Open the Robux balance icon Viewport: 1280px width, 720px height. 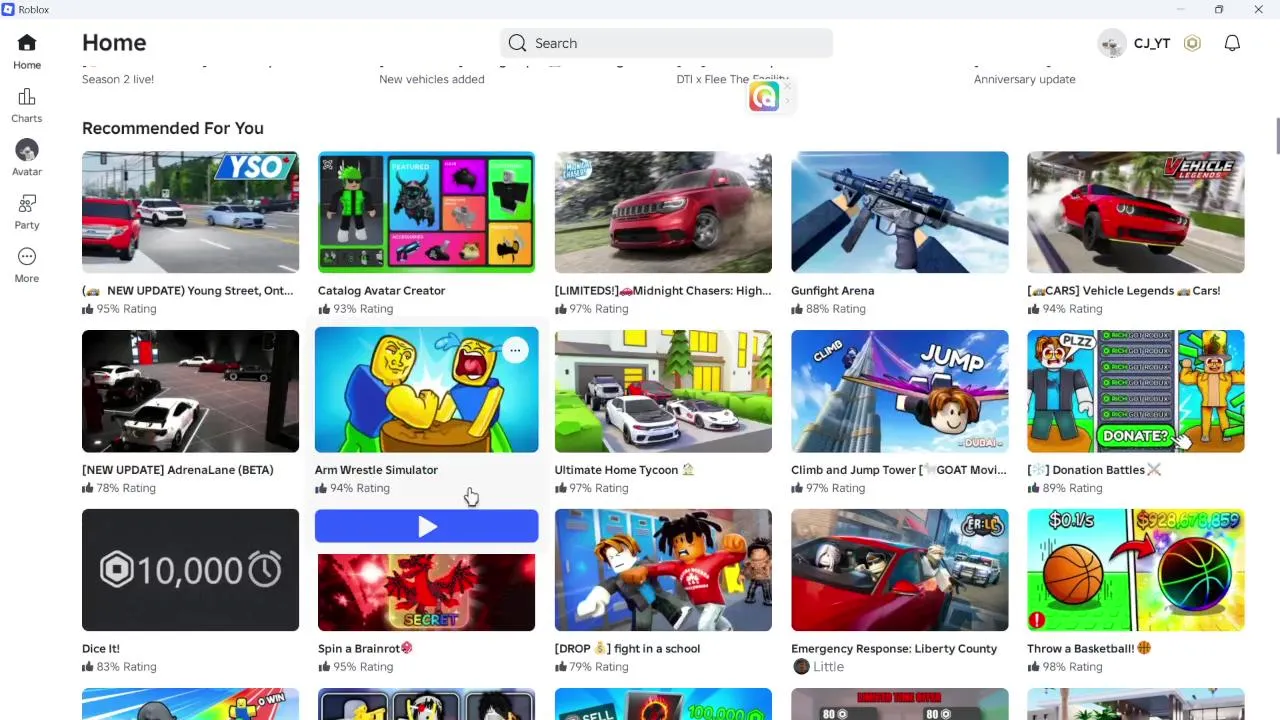click(x=1192, y=43)
